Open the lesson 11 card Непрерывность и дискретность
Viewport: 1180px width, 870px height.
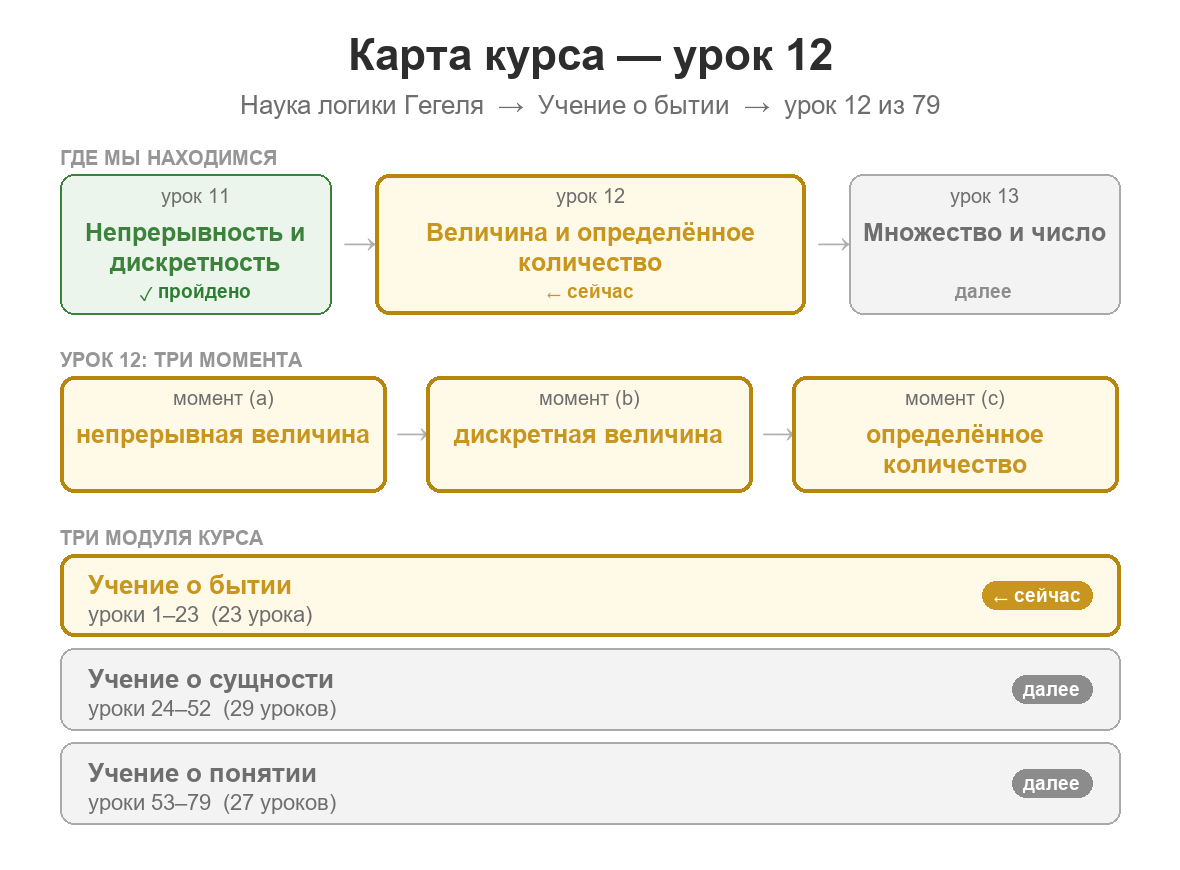(196, 245)
